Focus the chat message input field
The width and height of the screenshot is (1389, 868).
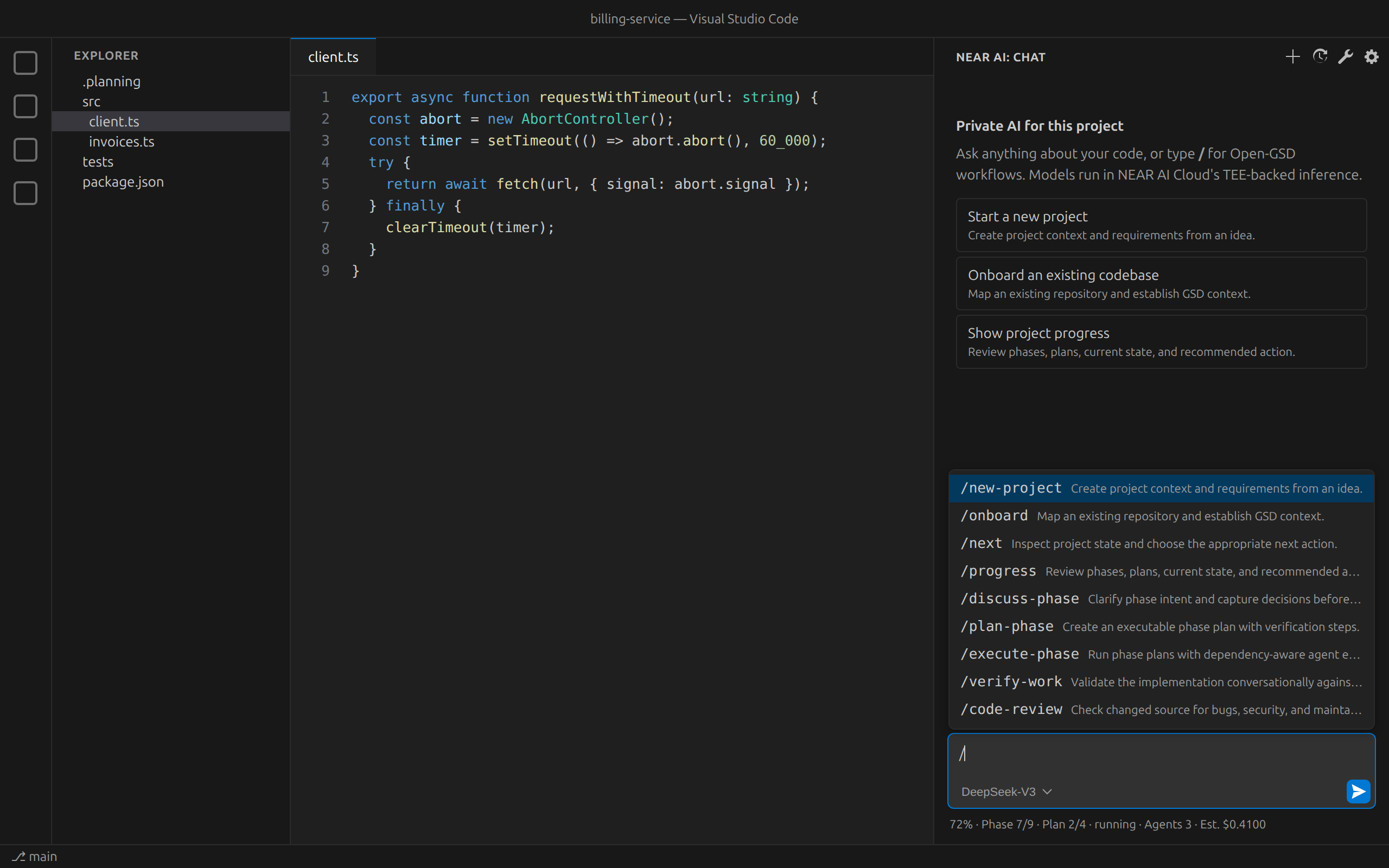1161,754
